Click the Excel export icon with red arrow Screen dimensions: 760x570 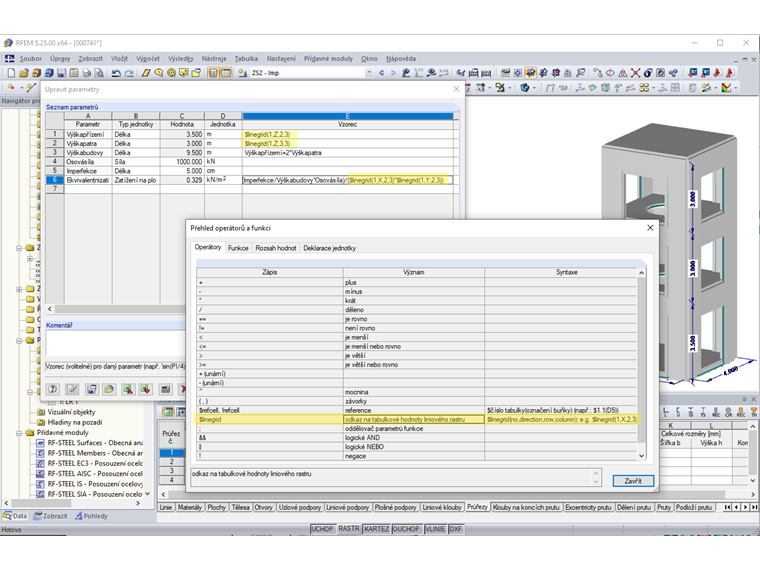click(x=128, y=389)
